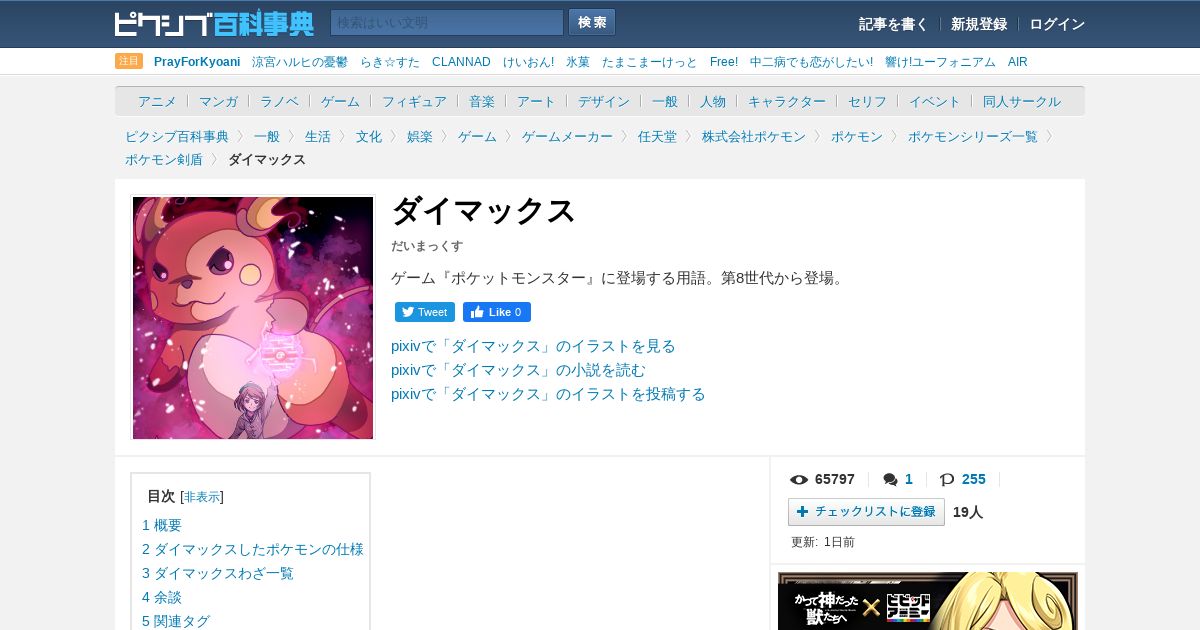Tweet this article via the Twitter button
The width and height of the screenshot is (1200, 630).
pos(425,312)
